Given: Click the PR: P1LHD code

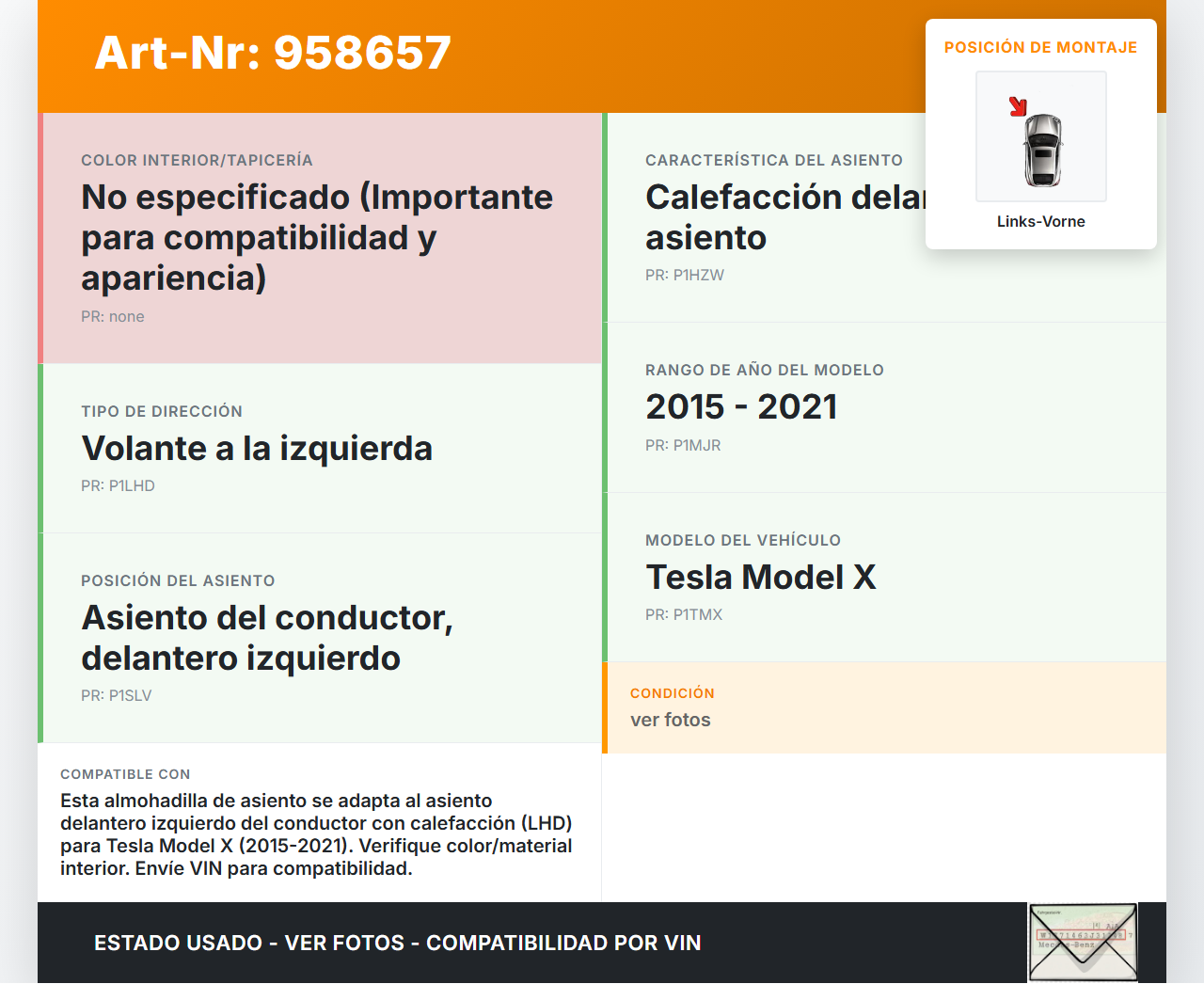Looking at the screenshot, I should pos(118,485).
